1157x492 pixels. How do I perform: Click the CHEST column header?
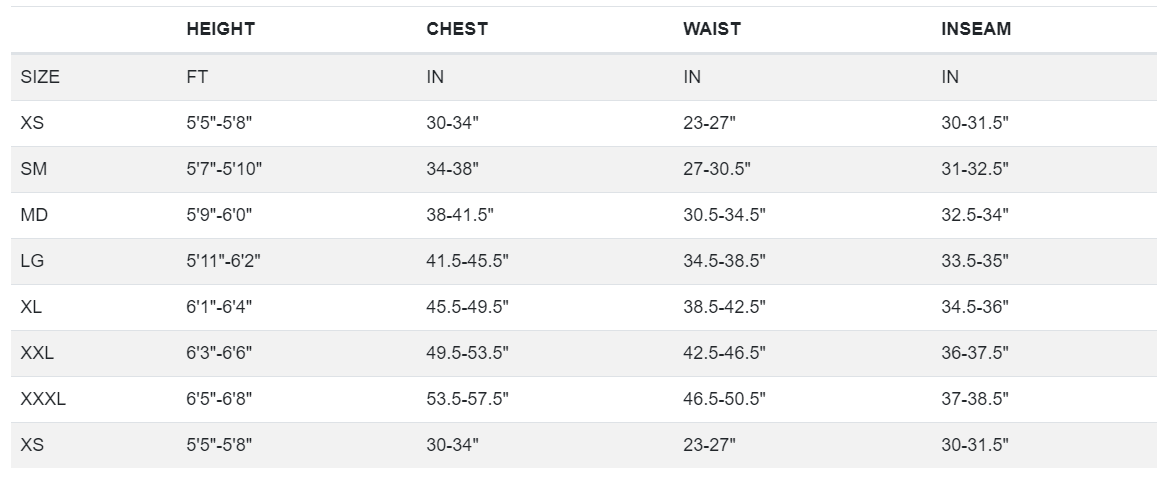click(457, 29)
